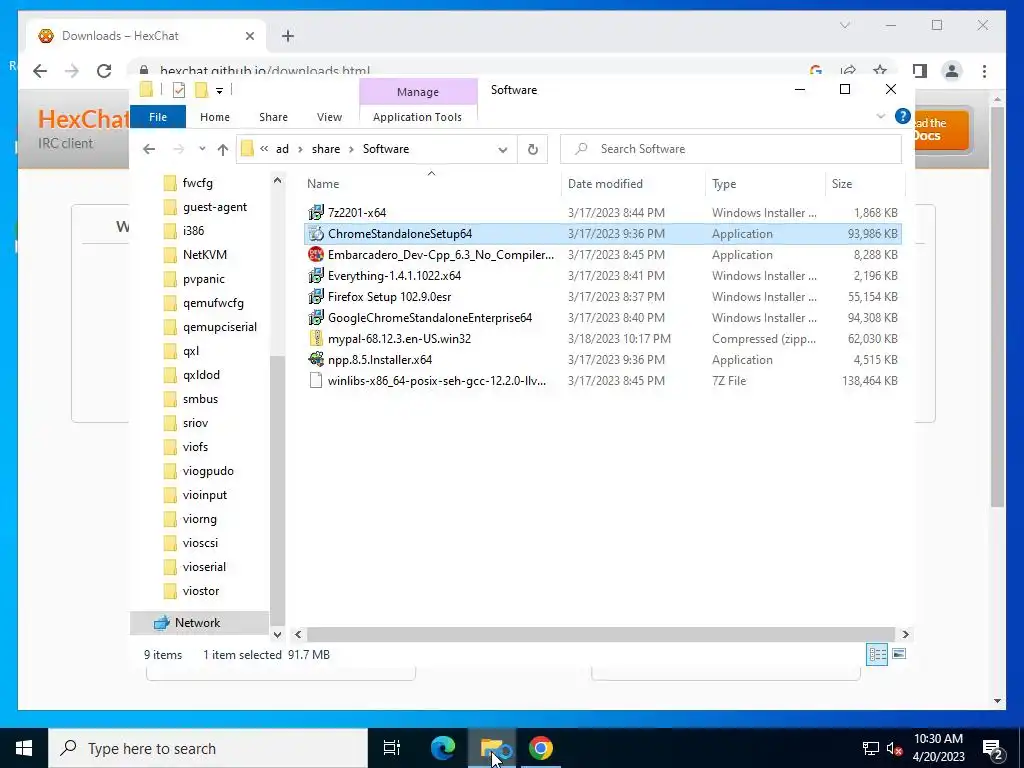Switch to the Home ribbon tab

[215, 117]
